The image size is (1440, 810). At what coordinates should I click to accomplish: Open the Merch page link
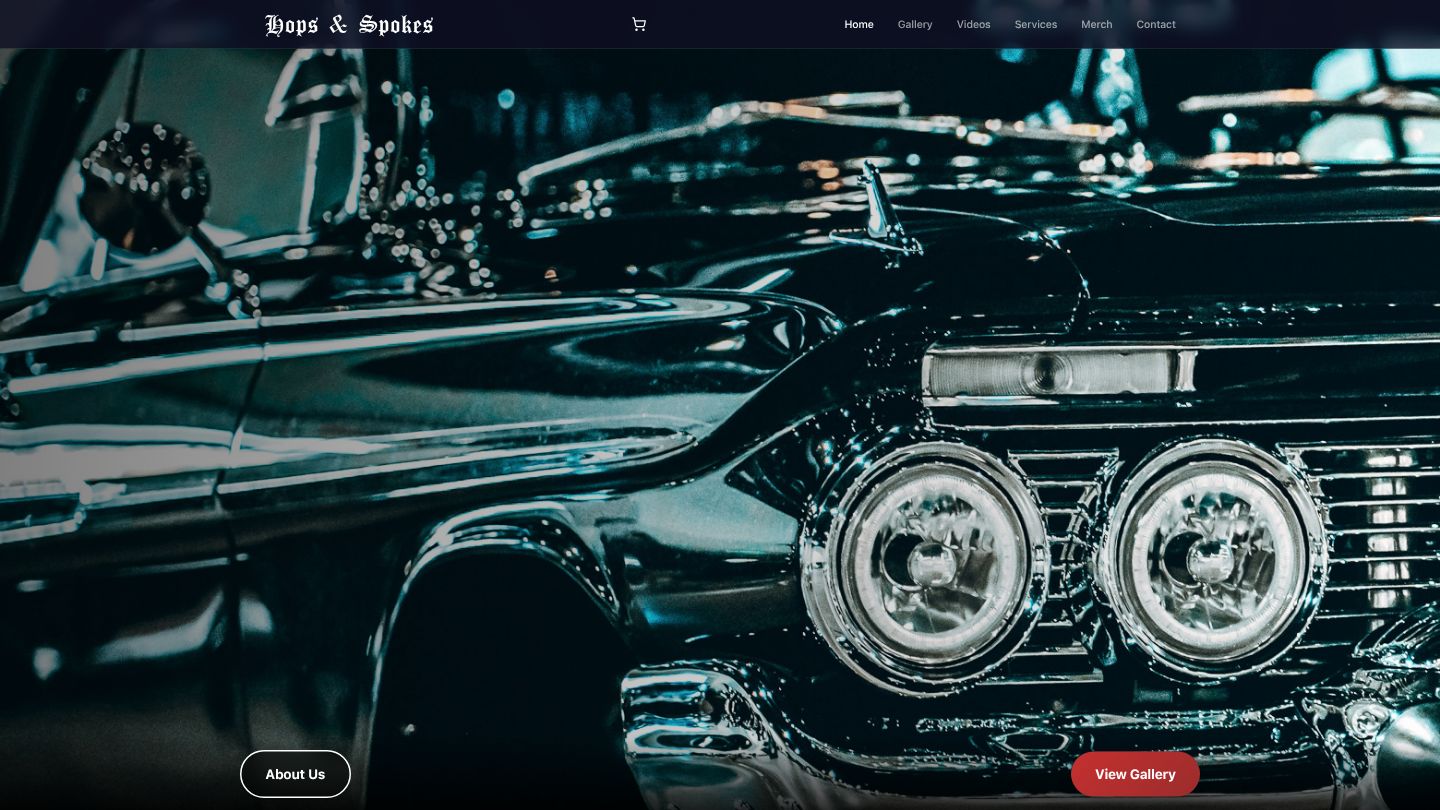pyautogui.click(x=1096, y=24)
